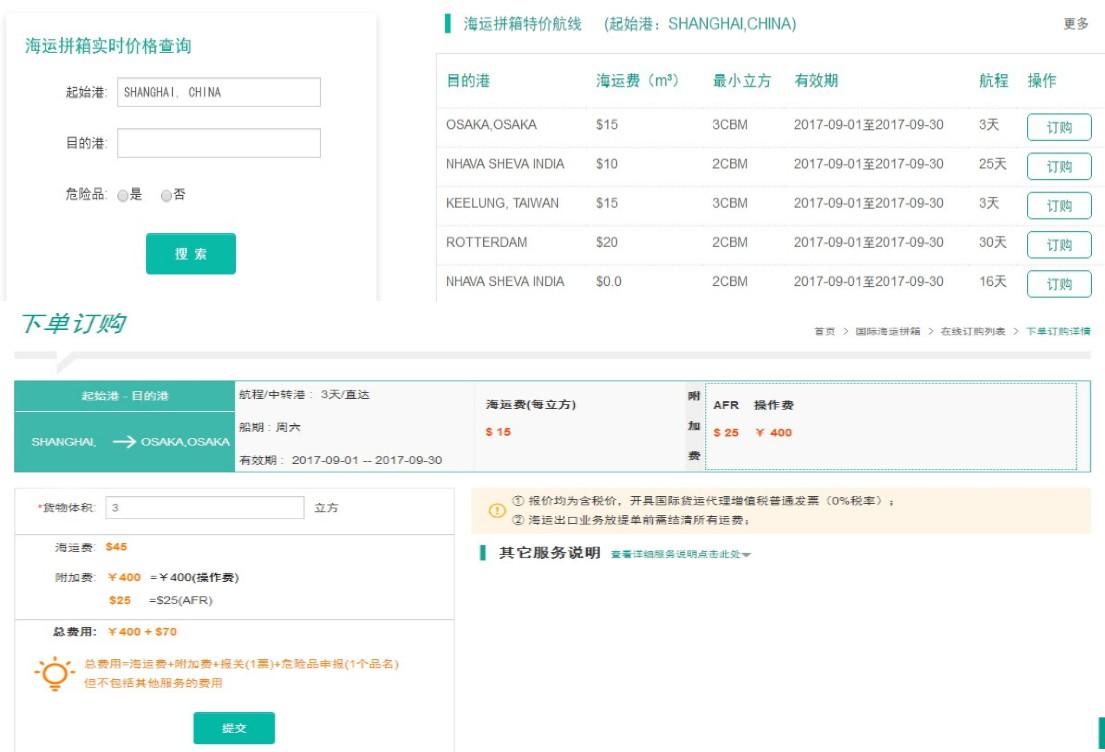Click the 有效期 column header
Screen dimensions: 1105x752
coord(816,81)
